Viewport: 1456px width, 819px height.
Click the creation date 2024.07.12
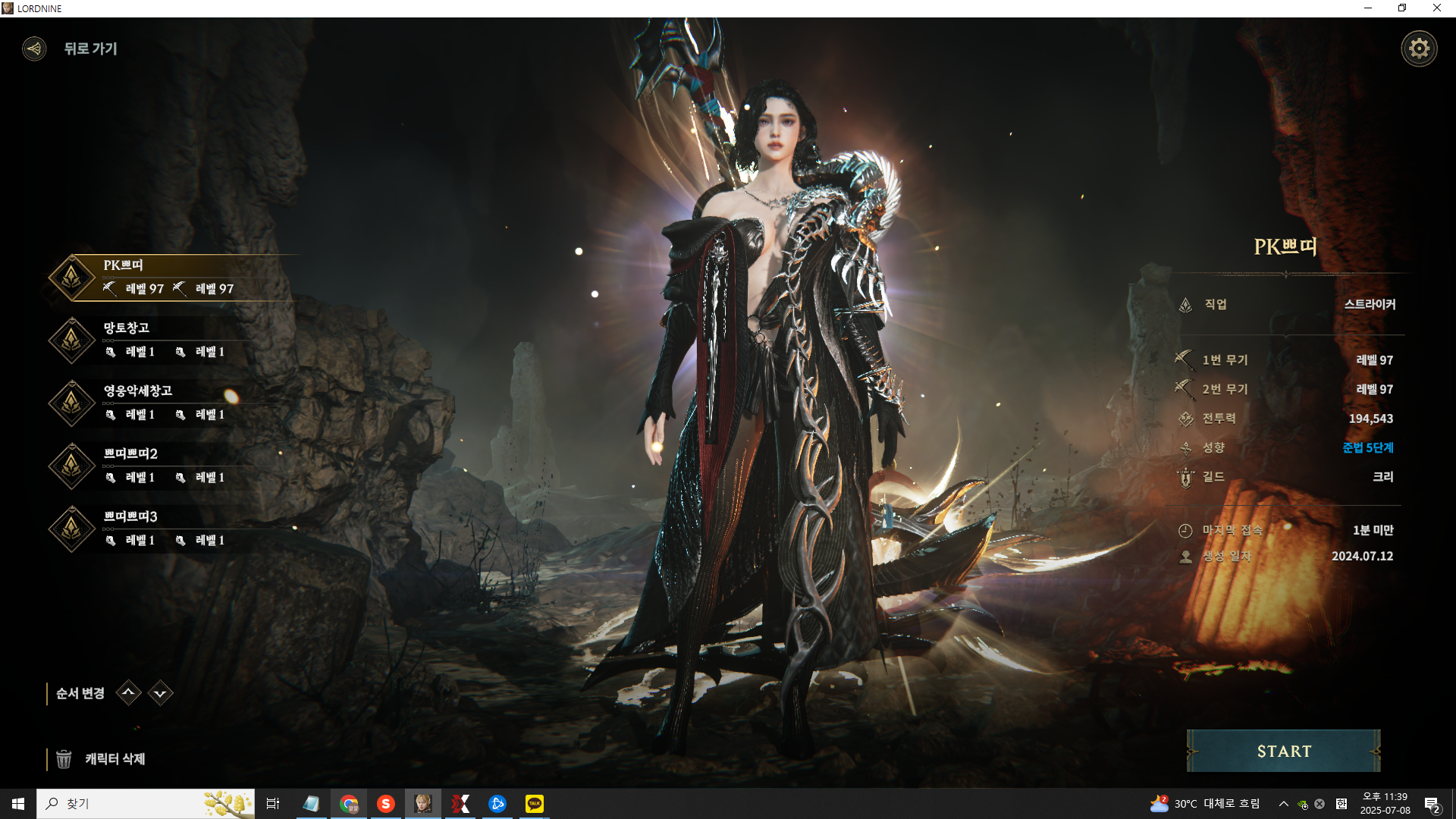tap(1362, 556)
